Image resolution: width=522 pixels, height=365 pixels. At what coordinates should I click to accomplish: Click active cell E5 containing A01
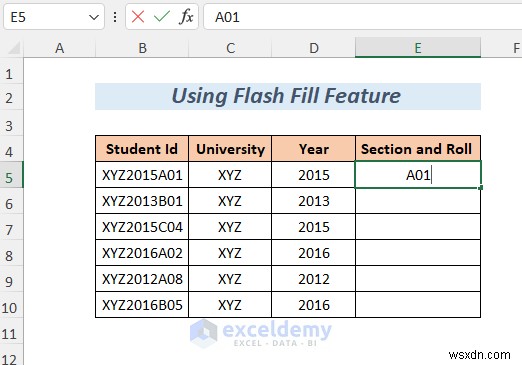[418, 175]
